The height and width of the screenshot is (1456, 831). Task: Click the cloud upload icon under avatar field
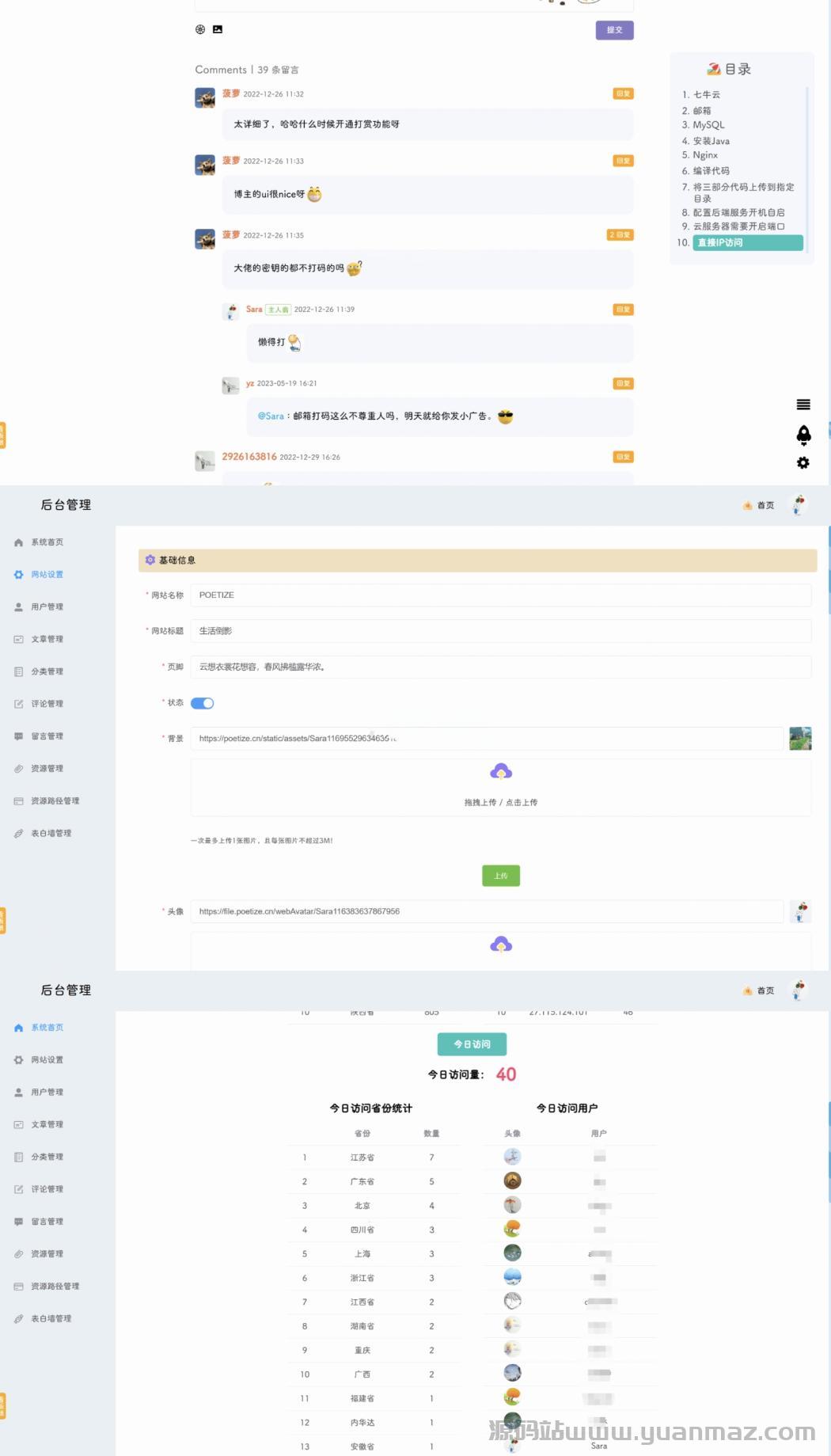click(x=501, y=945)
